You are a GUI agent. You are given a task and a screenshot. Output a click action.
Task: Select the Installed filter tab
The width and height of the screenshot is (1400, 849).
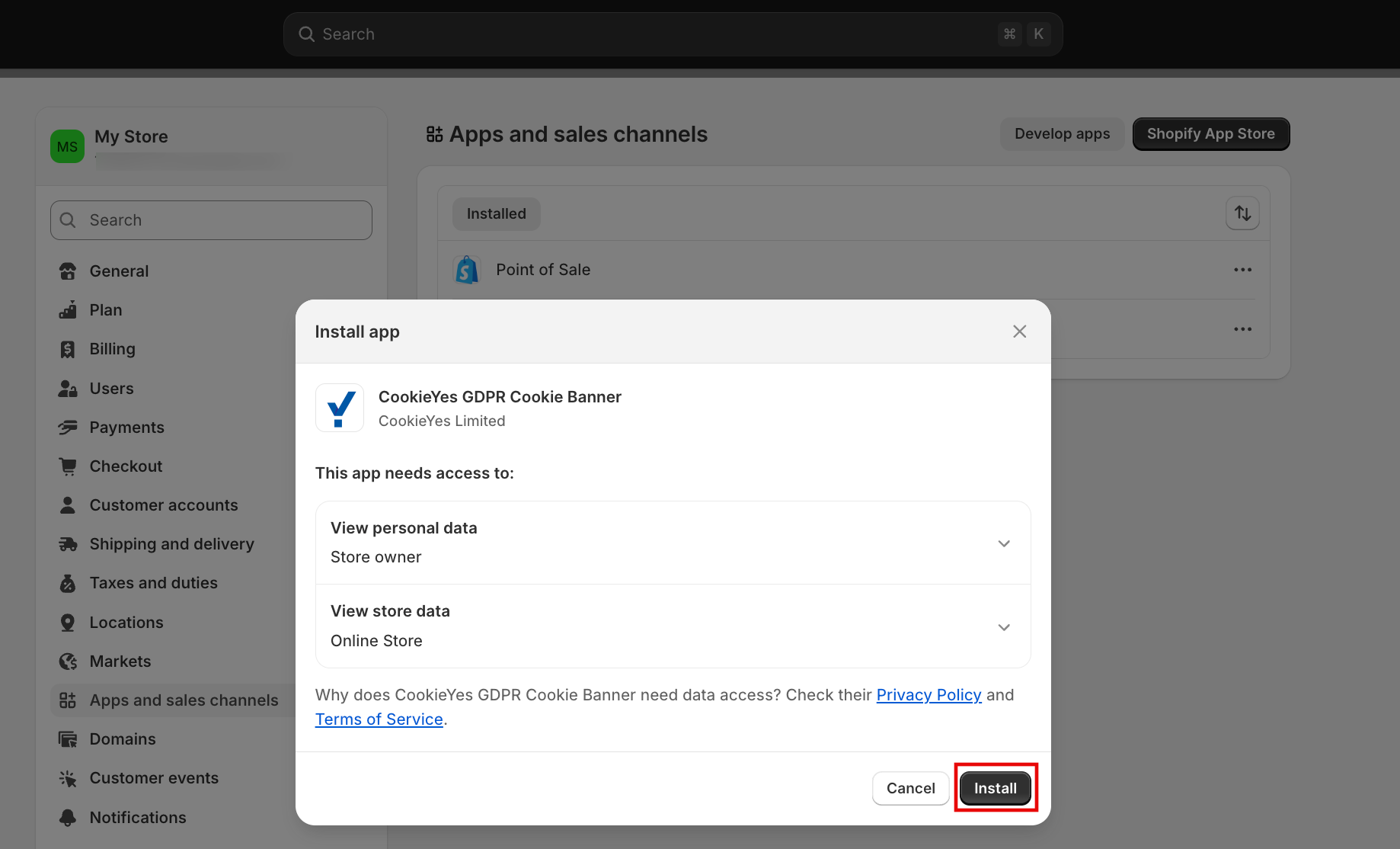(x=496, y=213)
